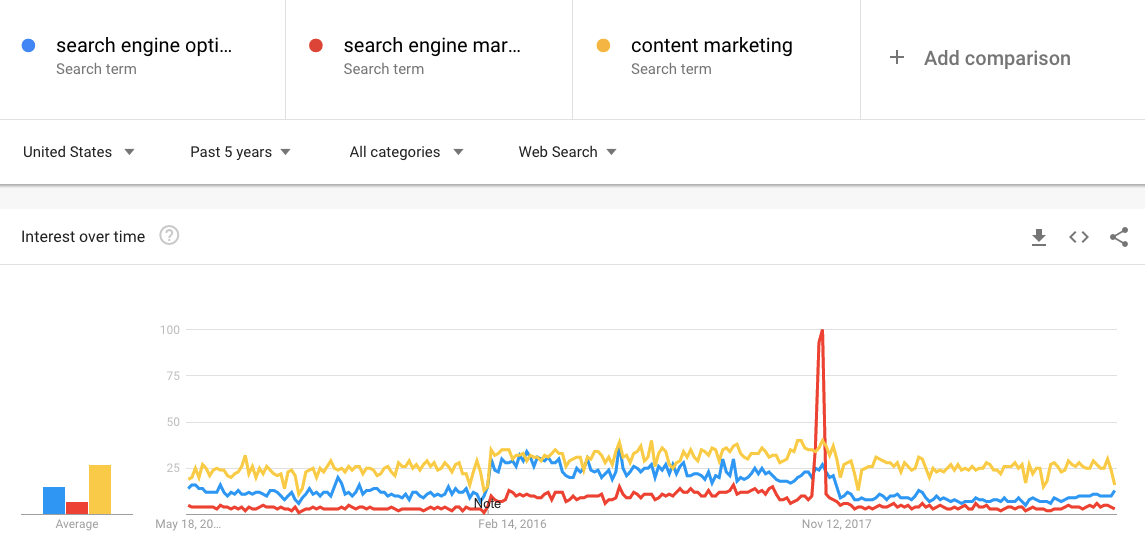1145x541 pixels.
Task: Expand the All categories dropdown
Action: [x=407, y=152]
